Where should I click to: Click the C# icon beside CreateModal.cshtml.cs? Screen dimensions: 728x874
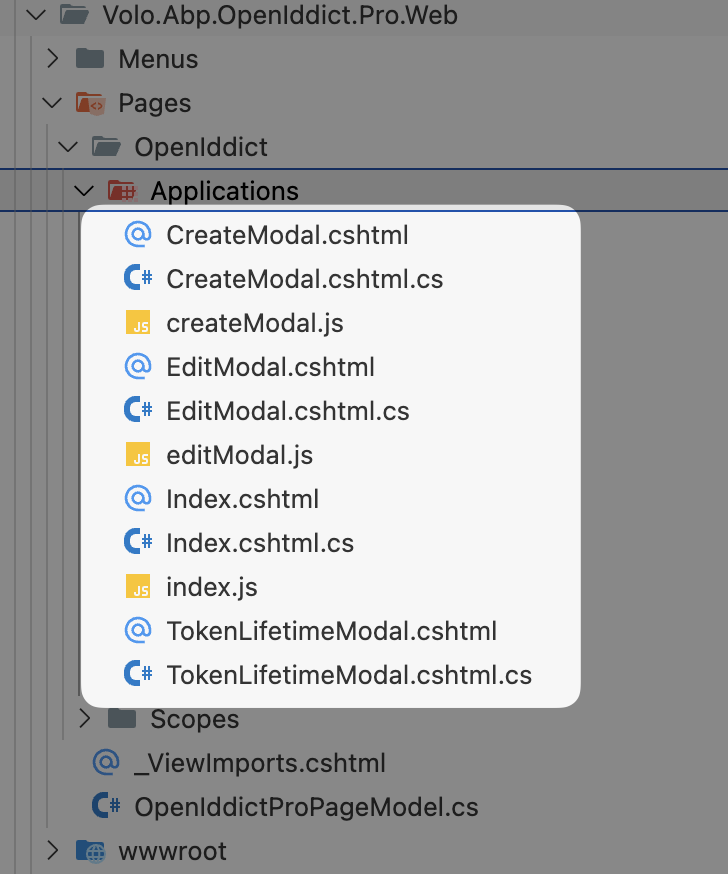pos(137,279)
